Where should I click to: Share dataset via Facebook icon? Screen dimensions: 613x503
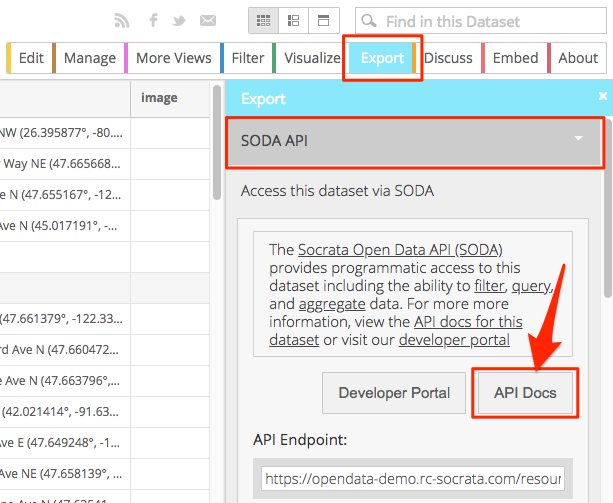click(154, 20)
